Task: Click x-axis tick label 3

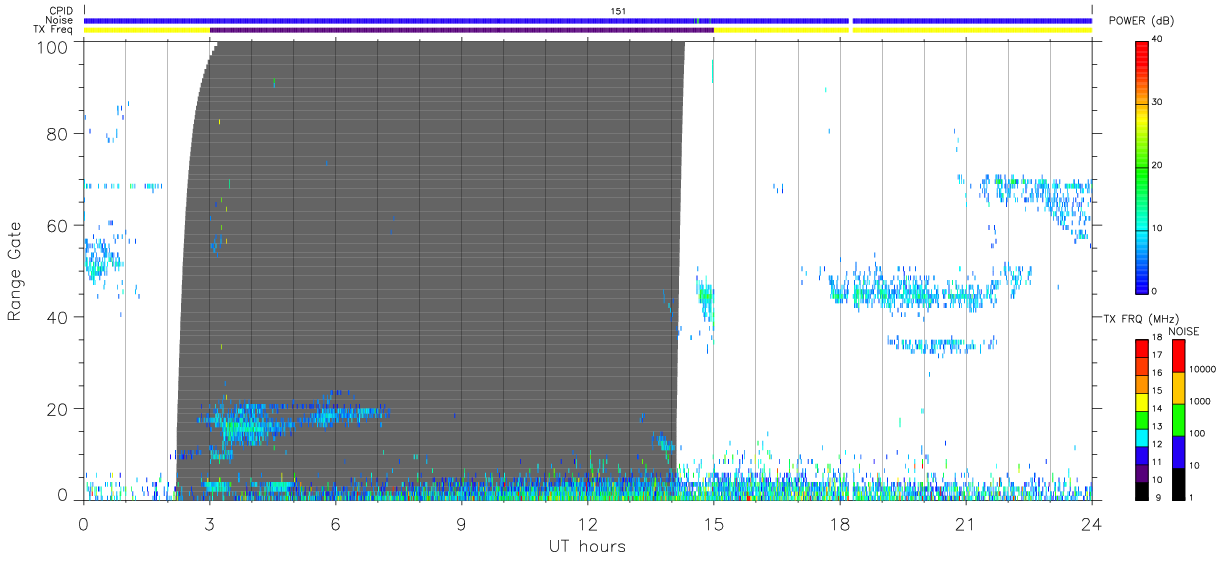Action: click(210, 525)
